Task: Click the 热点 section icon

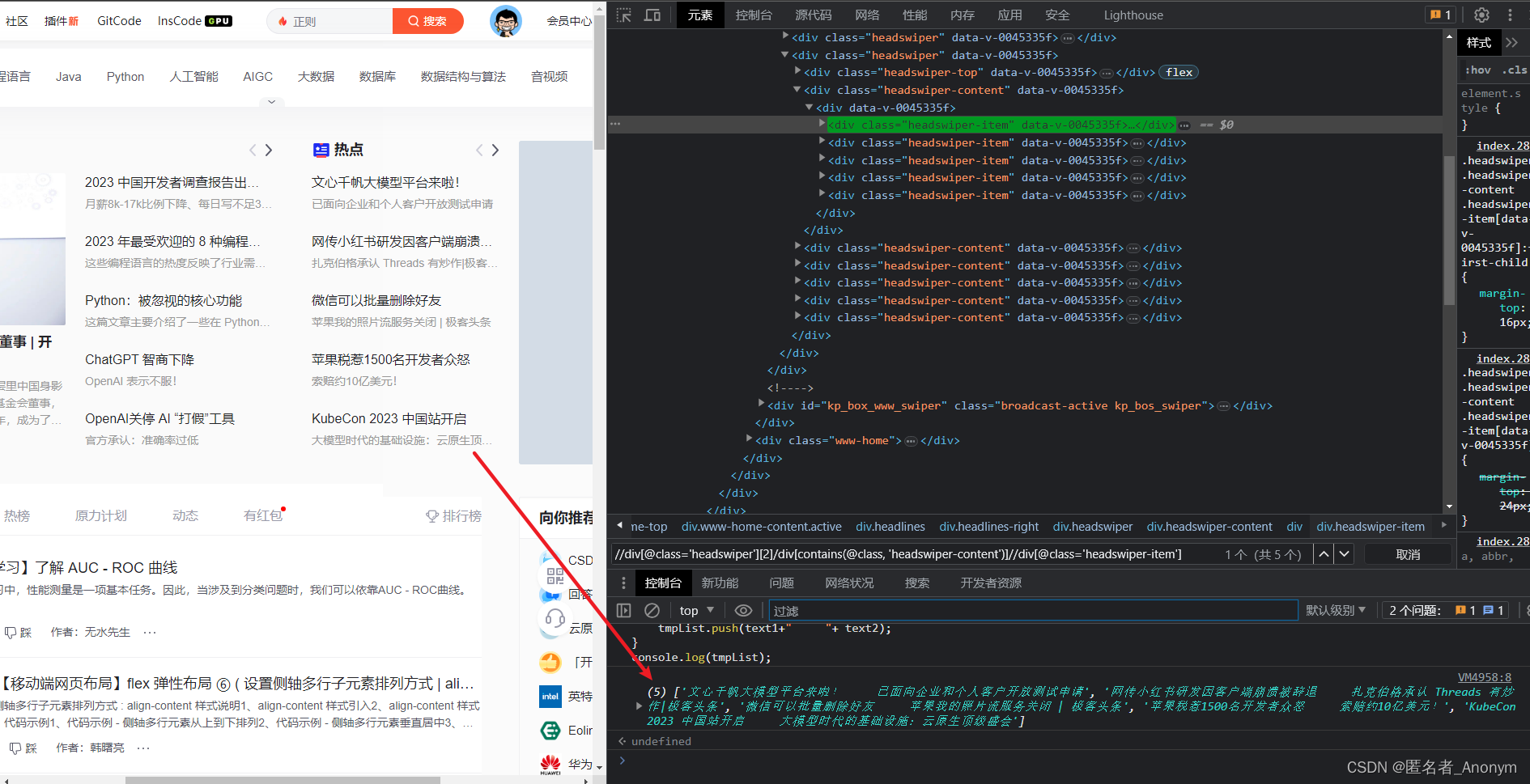Action: (x=321, y=150)
